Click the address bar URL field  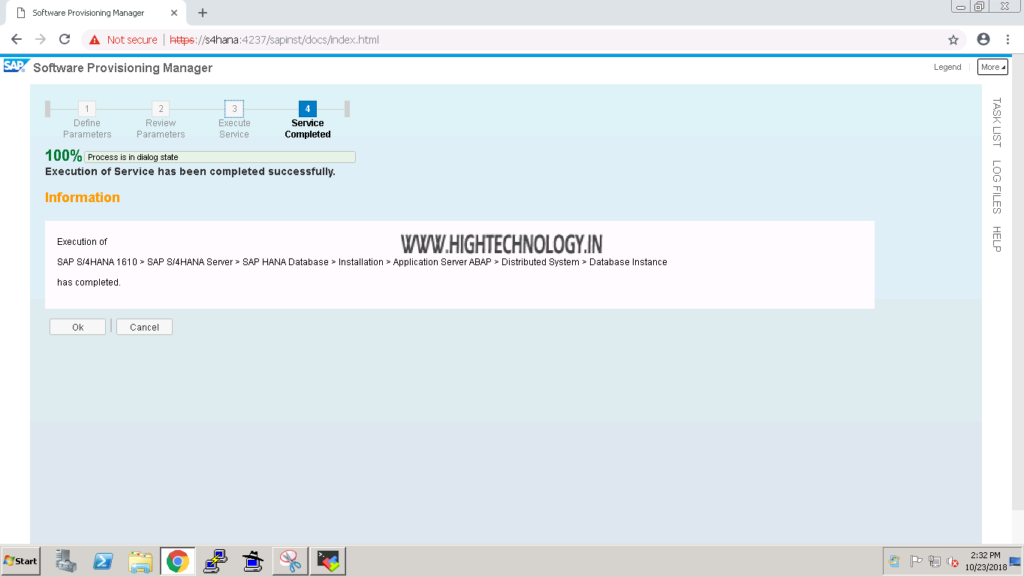pyautogui.click(x=522, y=40)
